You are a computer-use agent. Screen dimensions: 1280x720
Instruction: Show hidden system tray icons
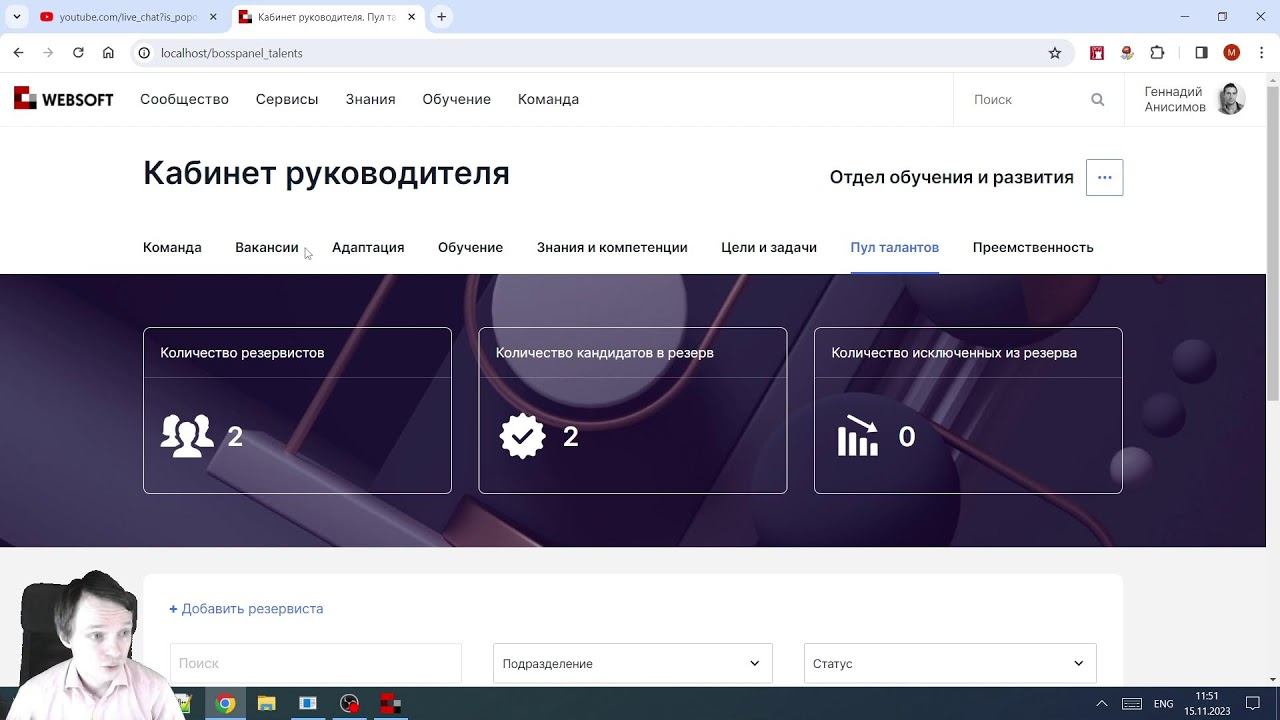click(1102, 704)
